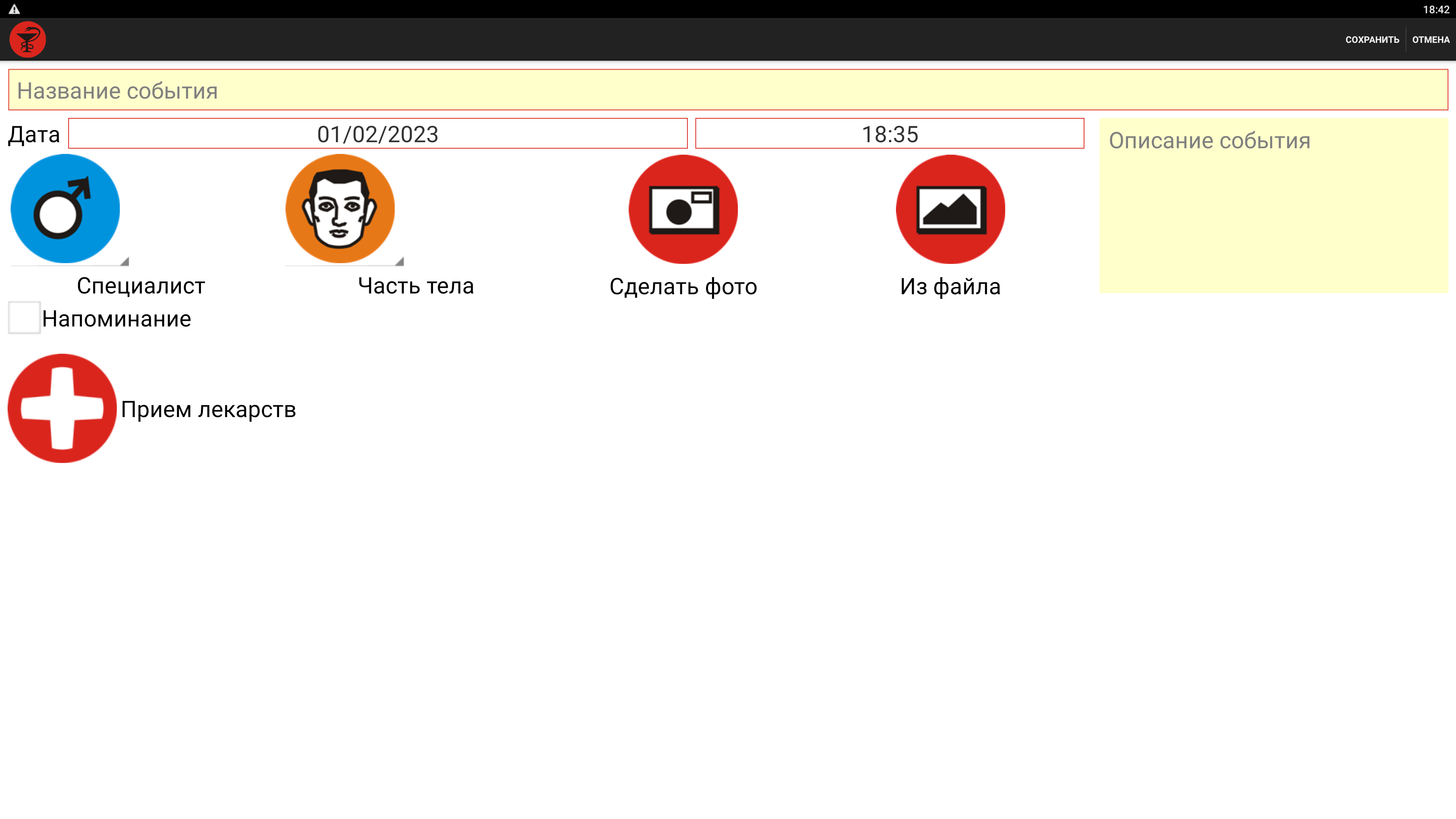Viewport: 1456px width, 819px height.
Task: Click the Описание события text area
Action: [1274, 206]
